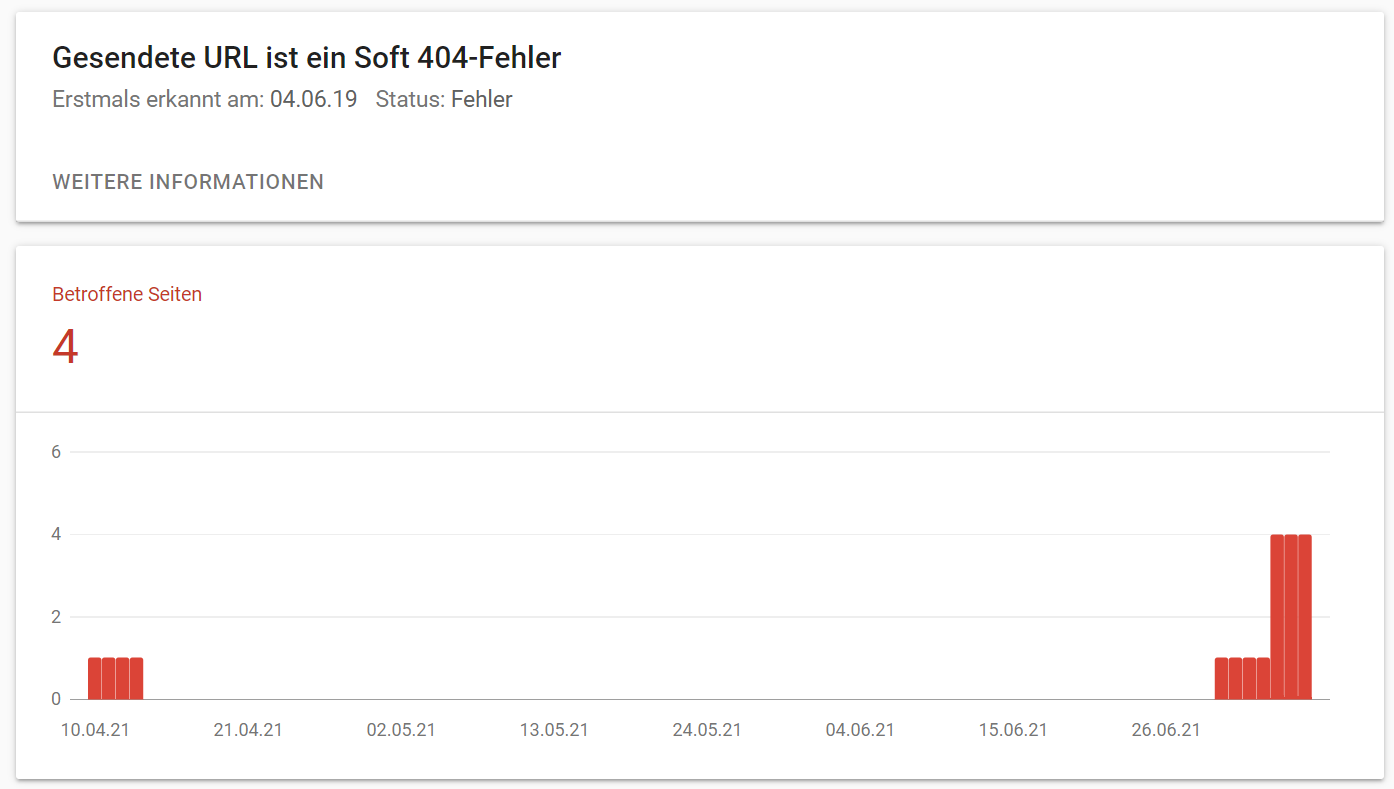Select the 26.06.21 axis date label
1394x789 pixels.
click(1165, 729)
